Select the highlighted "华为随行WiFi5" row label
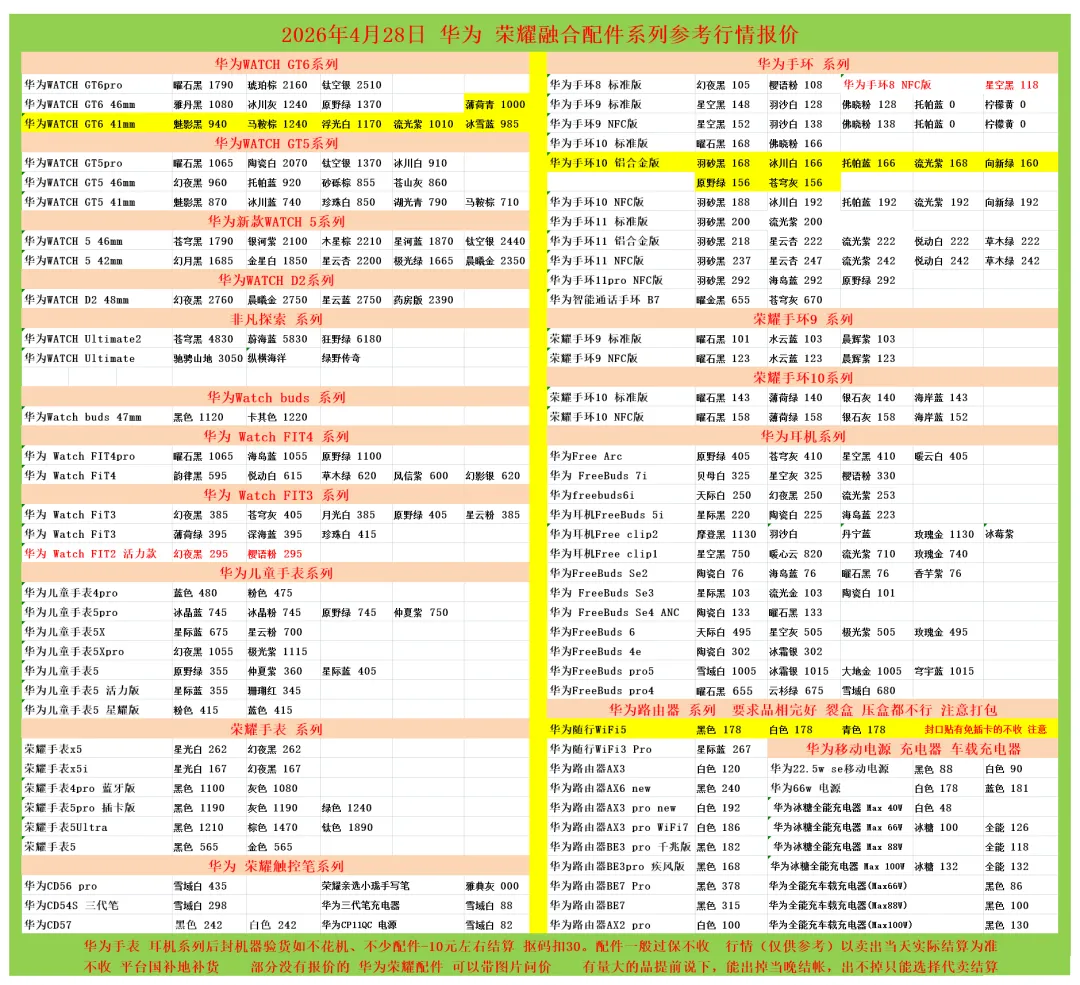This screenshot has height=985, width=1080. pyautogui.click(x=588, y=729)
